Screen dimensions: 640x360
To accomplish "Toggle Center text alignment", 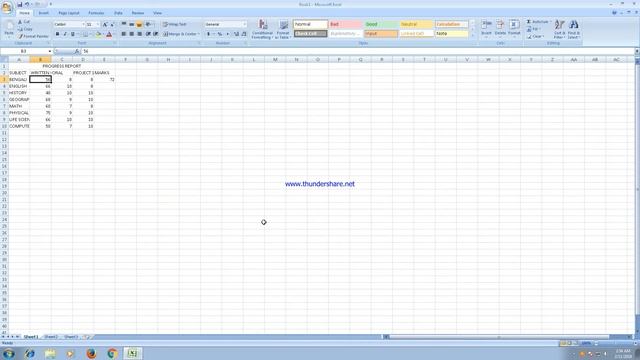I will [131, 34].
